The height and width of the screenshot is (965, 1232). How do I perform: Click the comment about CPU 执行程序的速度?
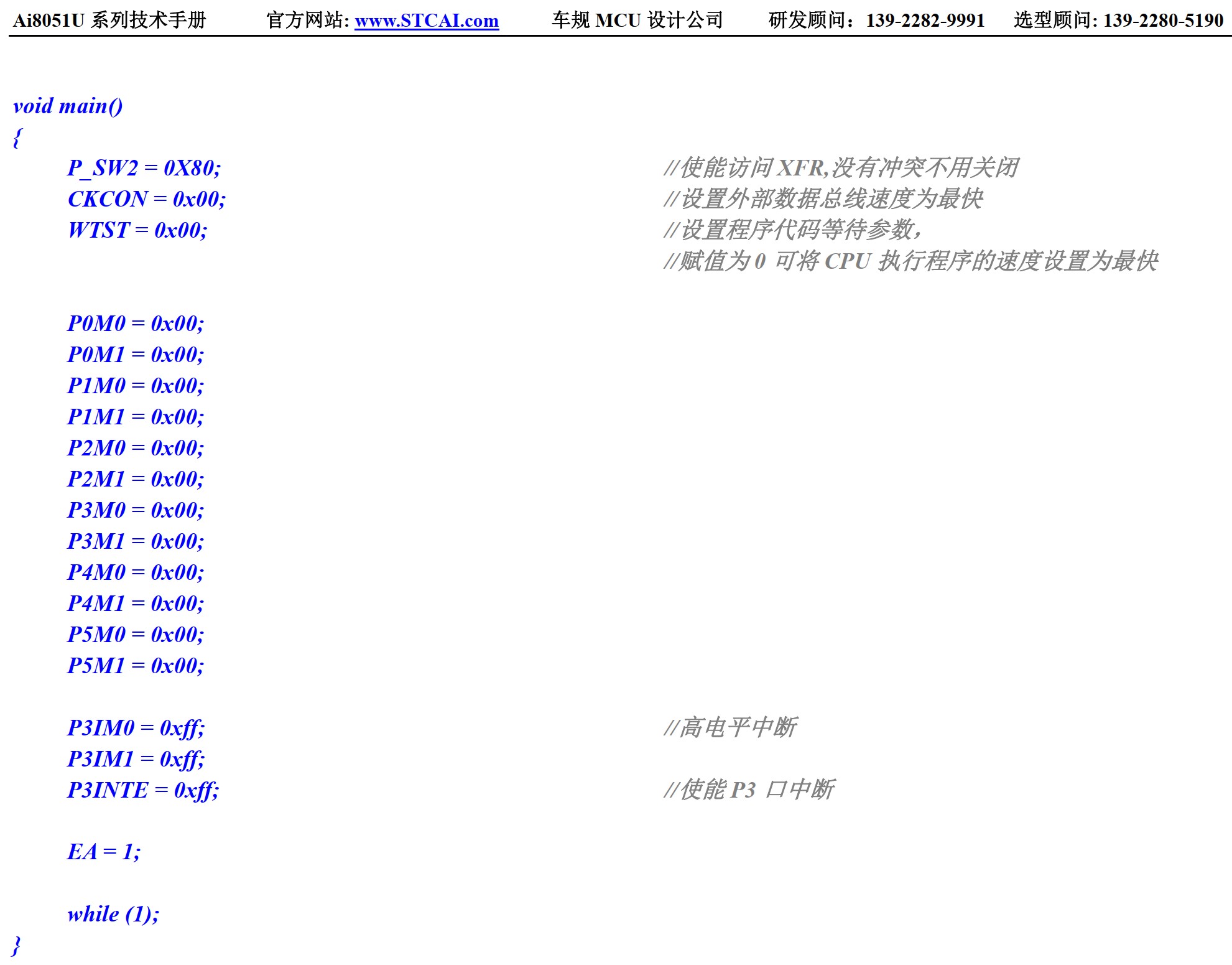pyautogui.click(x=910, y=261)
